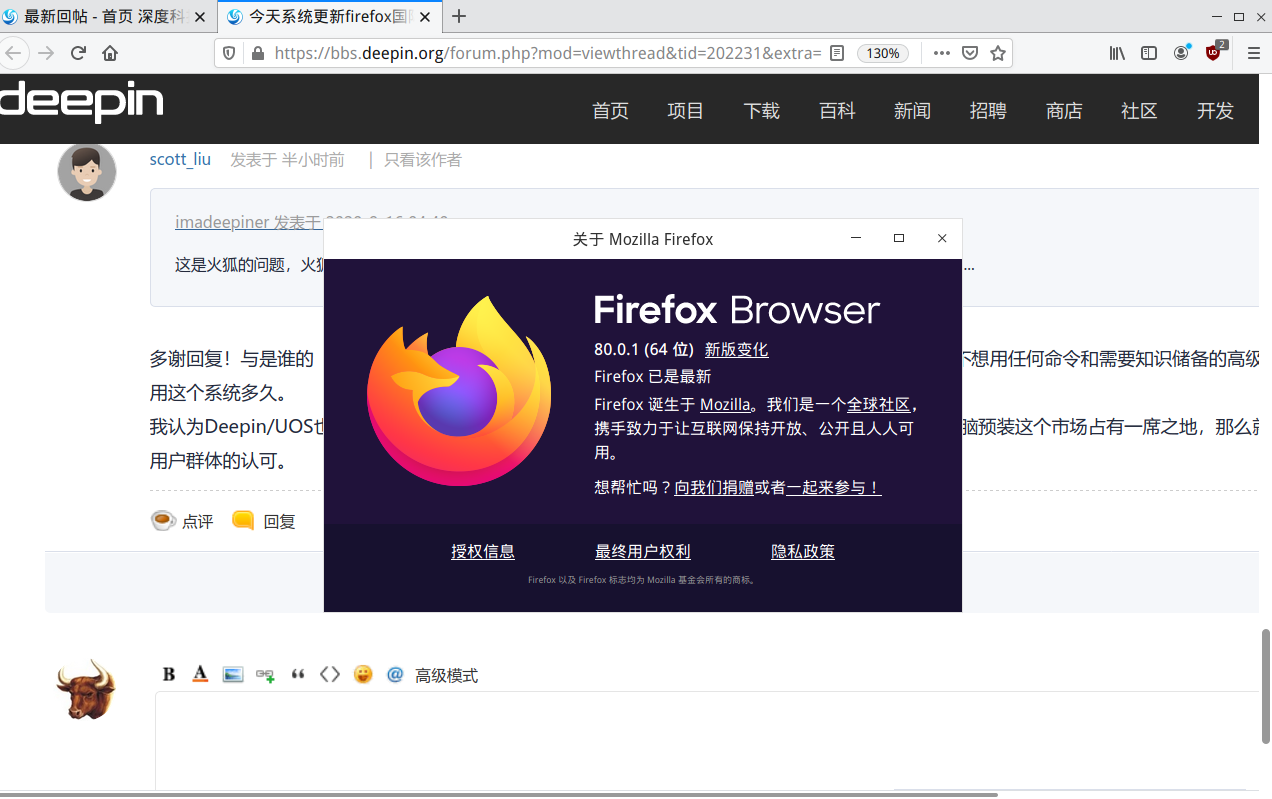Reset the 130% zoom level indicator
The height and width of the screenshot is (799, 1272).
click(x=883, y=53)
